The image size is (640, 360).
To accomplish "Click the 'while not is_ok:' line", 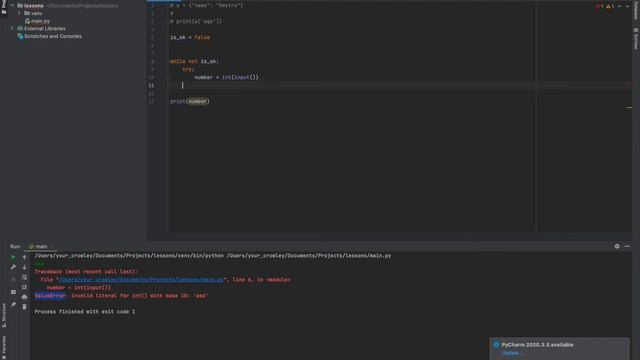I will pos(194,61).
